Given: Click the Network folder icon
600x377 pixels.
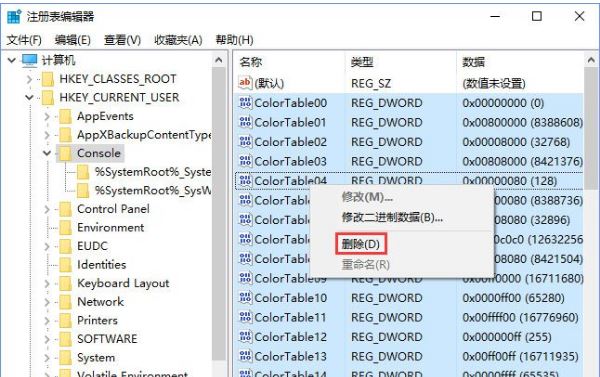Looking at the screenshot, I should (65, 302).
